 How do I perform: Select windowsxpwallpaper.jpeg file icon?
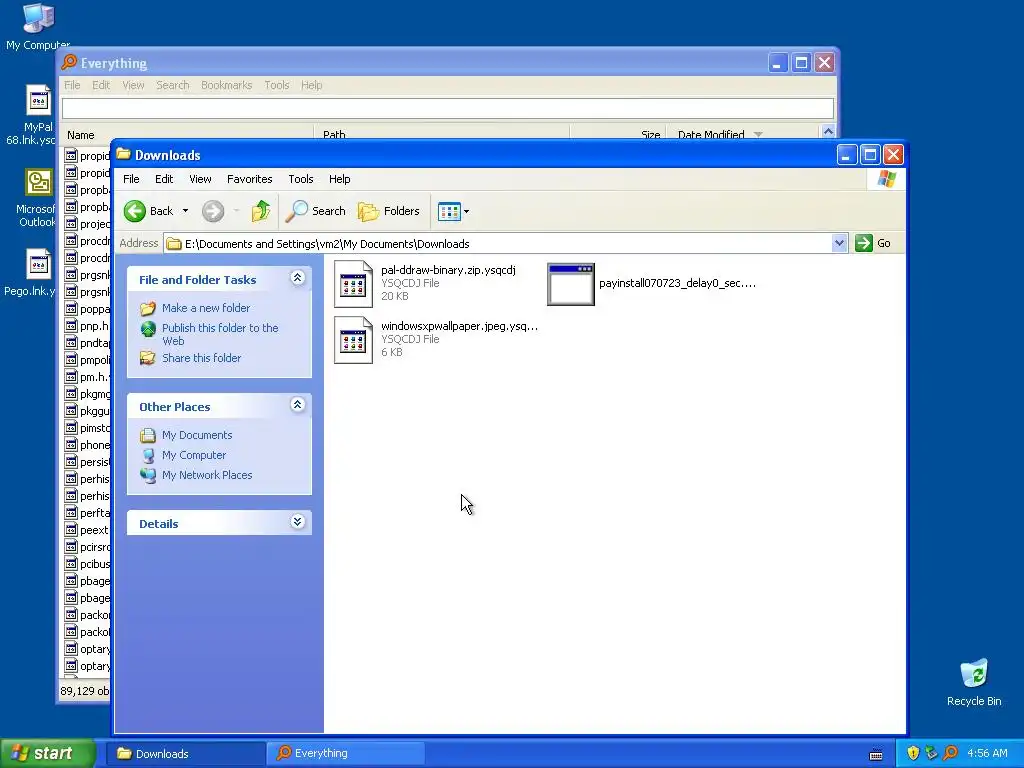click(353, 340)
